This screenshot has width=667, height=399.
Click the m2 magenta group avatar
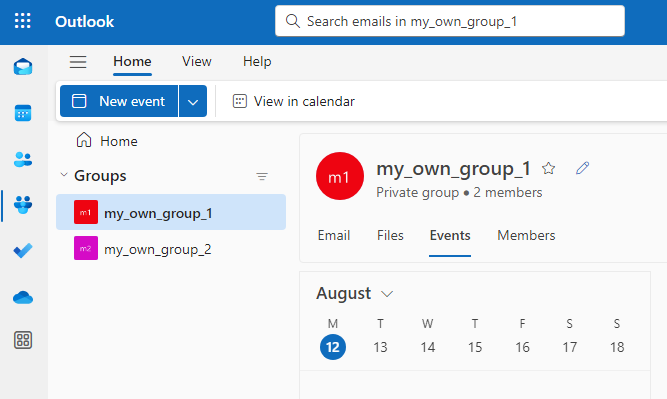pyautogui.click(x=86, y=248)
